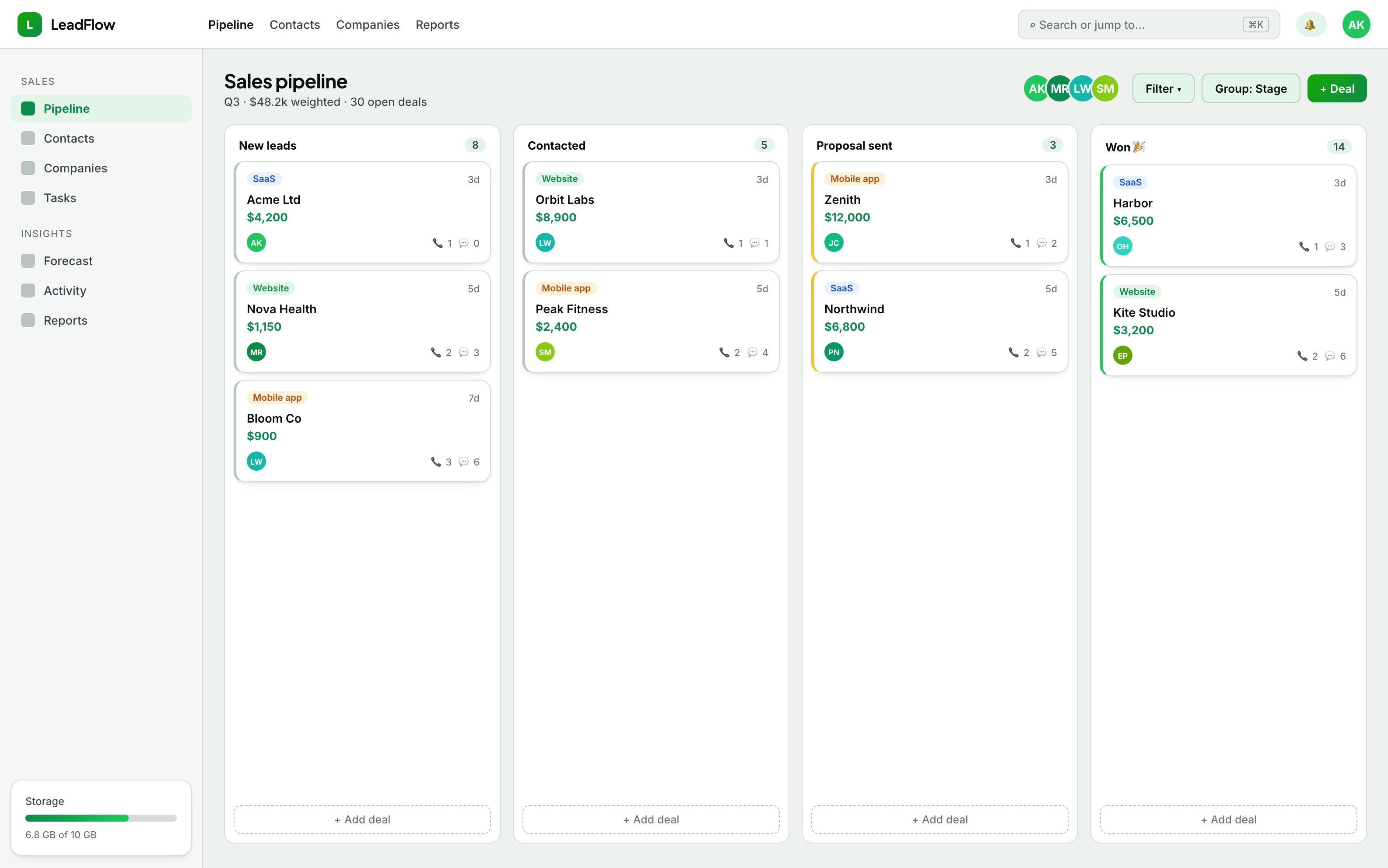Click the PN owner avatar on Northwind

(x=834, y=352)
